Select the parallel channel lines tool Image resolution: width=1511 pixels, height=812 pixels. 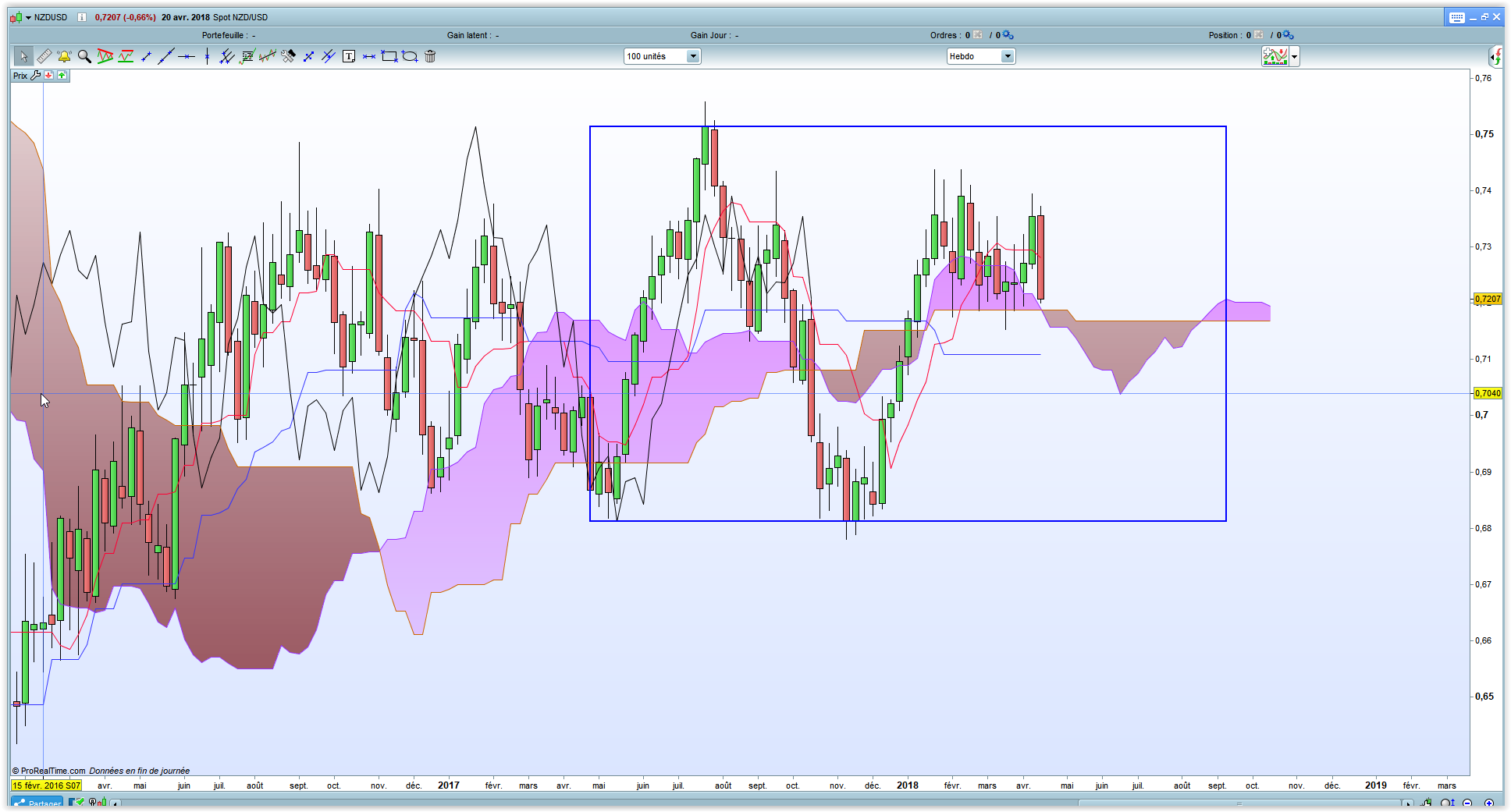[x=329, y=56]
